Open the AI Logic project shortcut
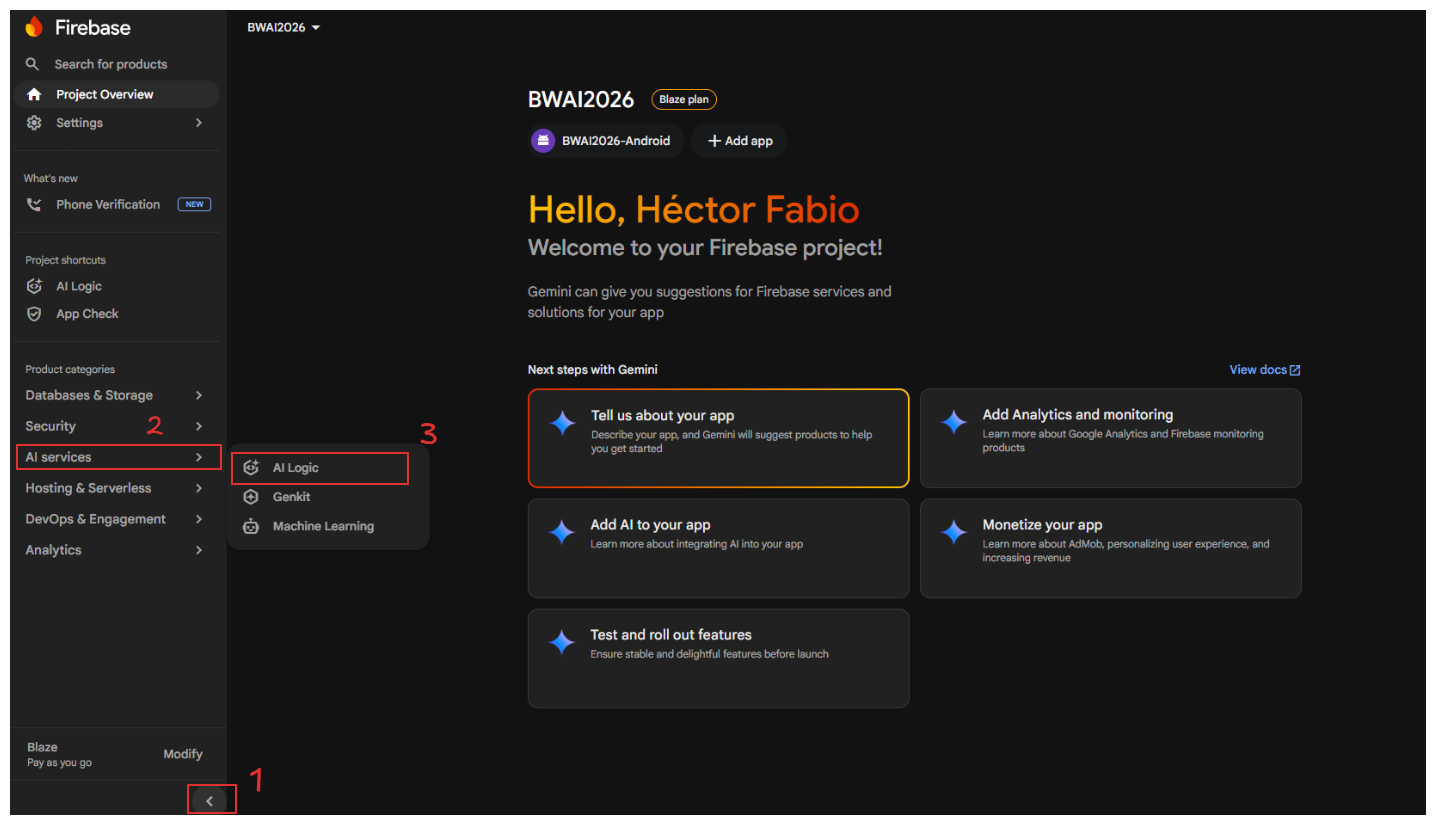Screen dimensions: 1436x825 (x=116, y=286)
